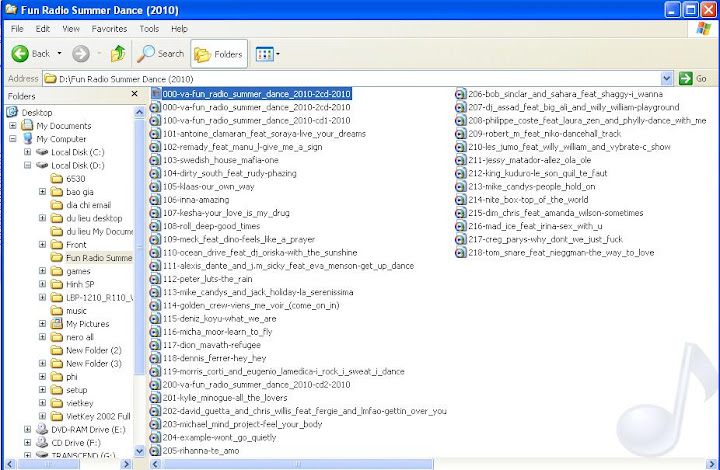Select the 205-rihanna-te_amo file icon

tap(155, 451)
